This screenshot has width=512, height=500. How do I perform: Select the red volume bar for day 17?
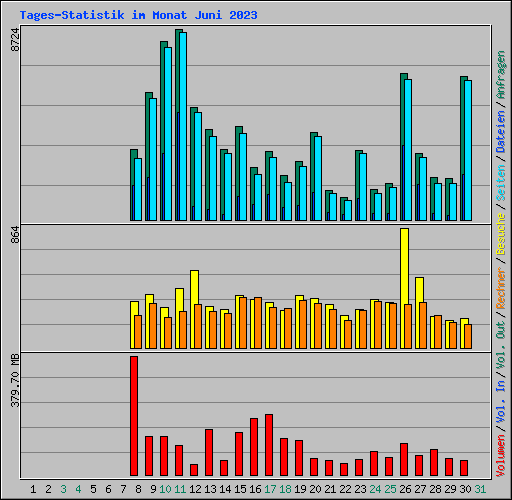[x=269, y=445]
